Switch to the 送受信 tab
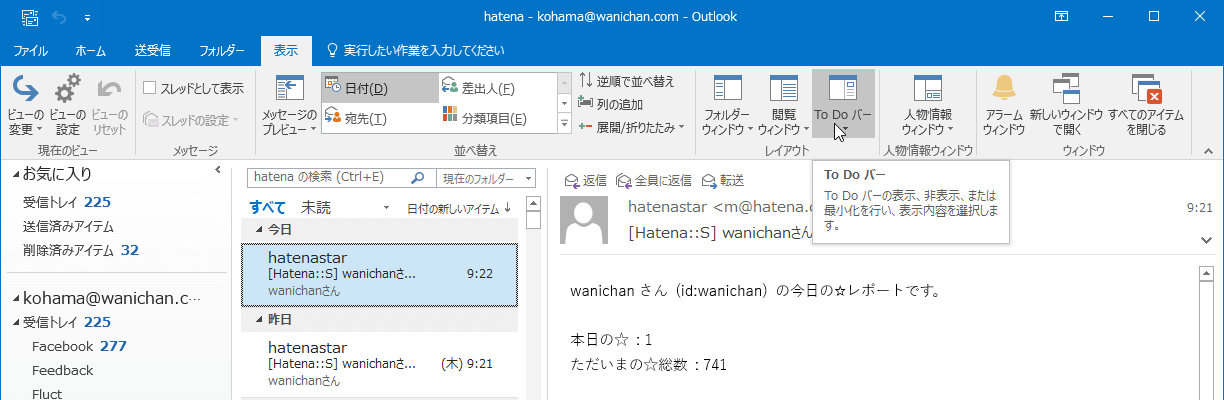The image size is (1224, 400). pos(153,49)
